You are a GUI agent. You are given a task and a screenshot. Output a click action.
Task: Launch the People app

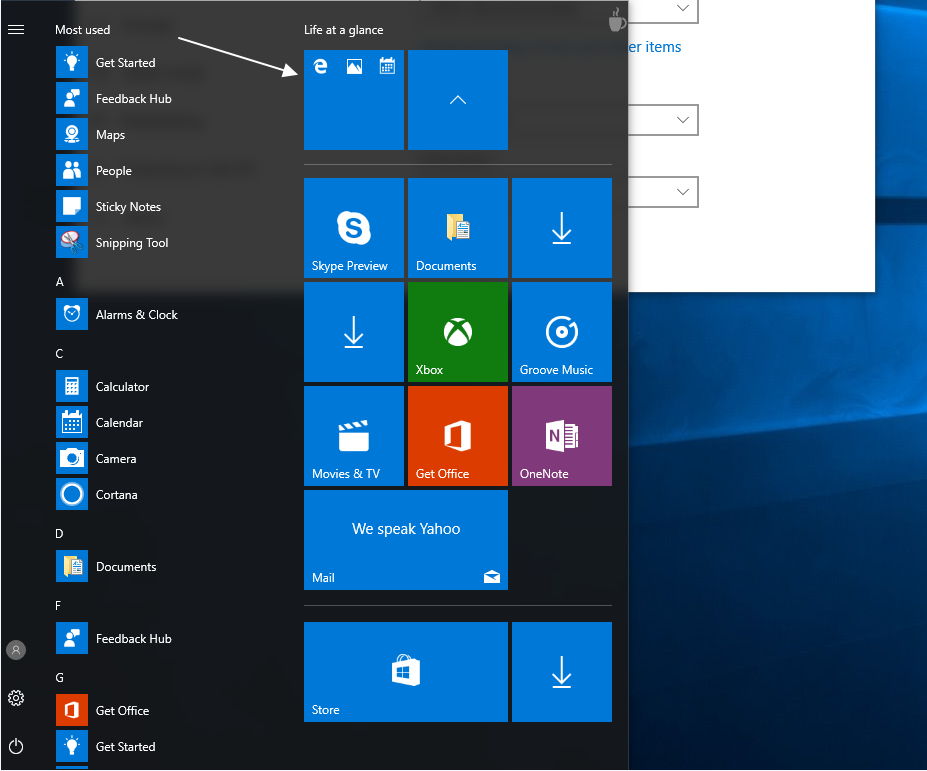[95, 171]
